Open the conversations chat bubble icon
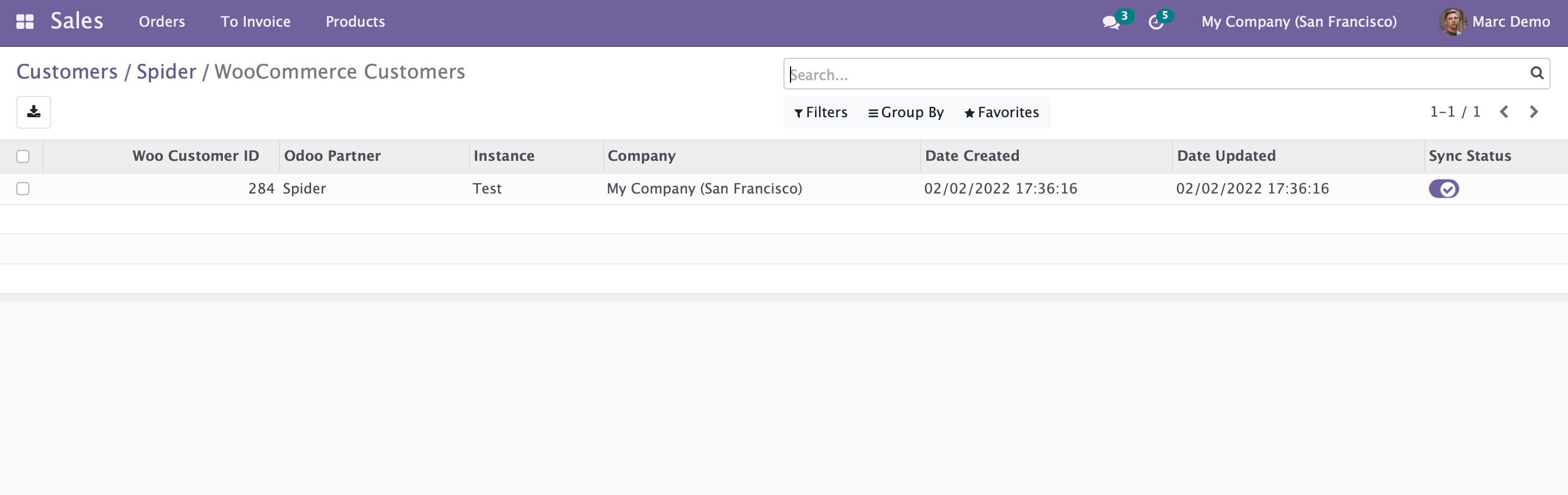 tap(1111, 22)
